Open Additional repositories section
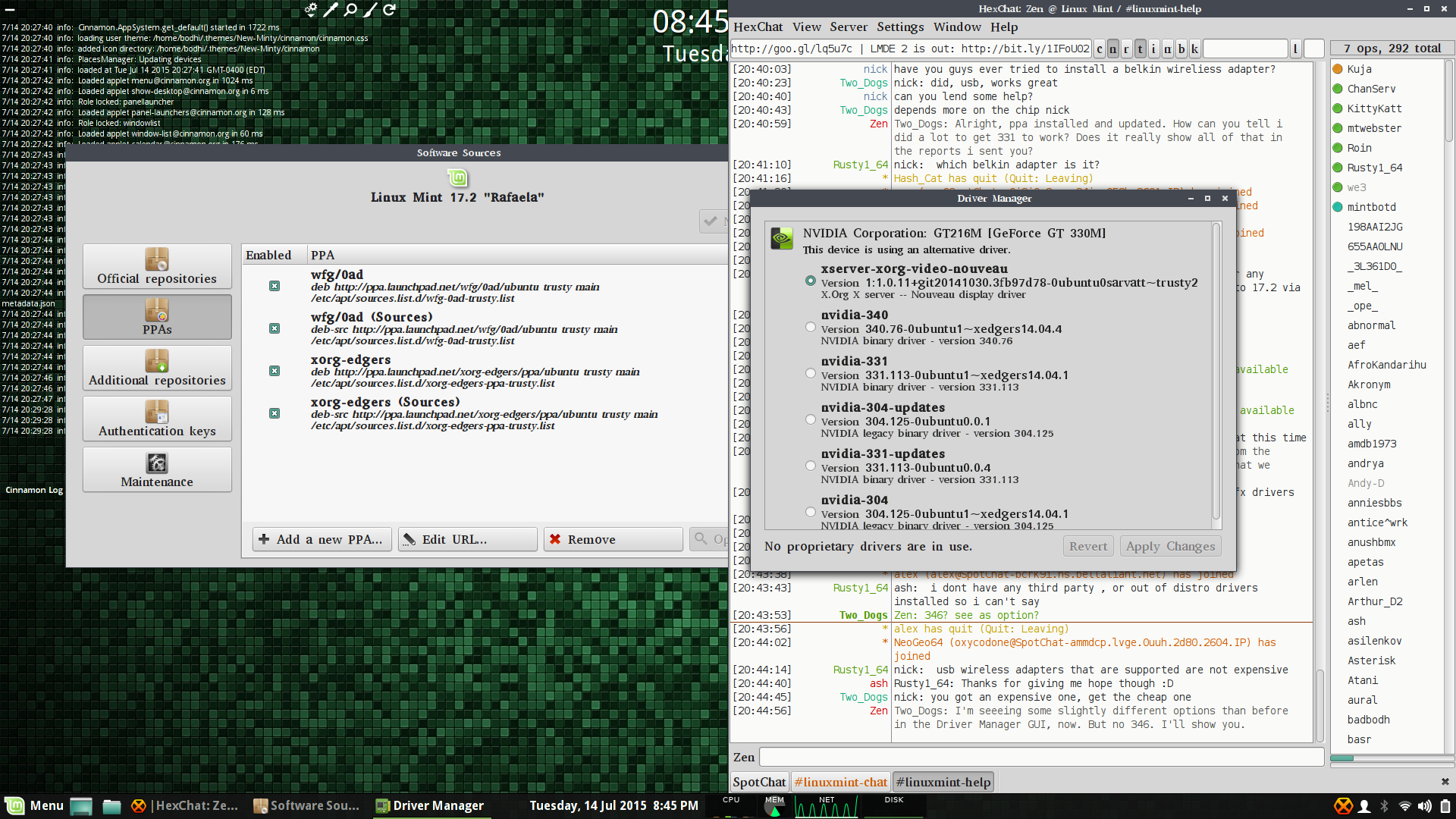The height and width of the screenshot is (819, 1456). tap(157, 368)
